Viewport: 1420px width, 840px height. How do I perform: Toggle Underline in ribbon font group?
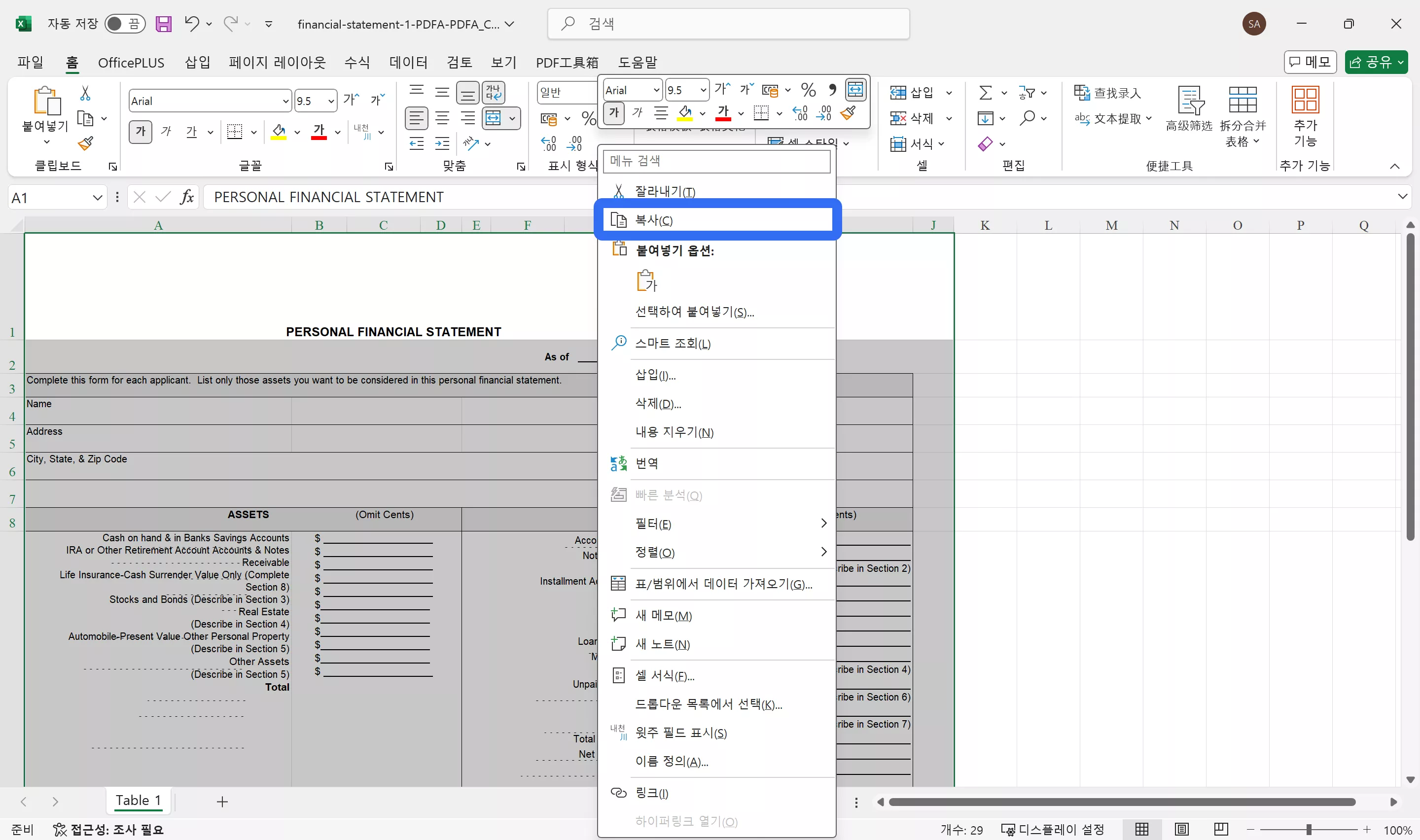click(192, 132)
